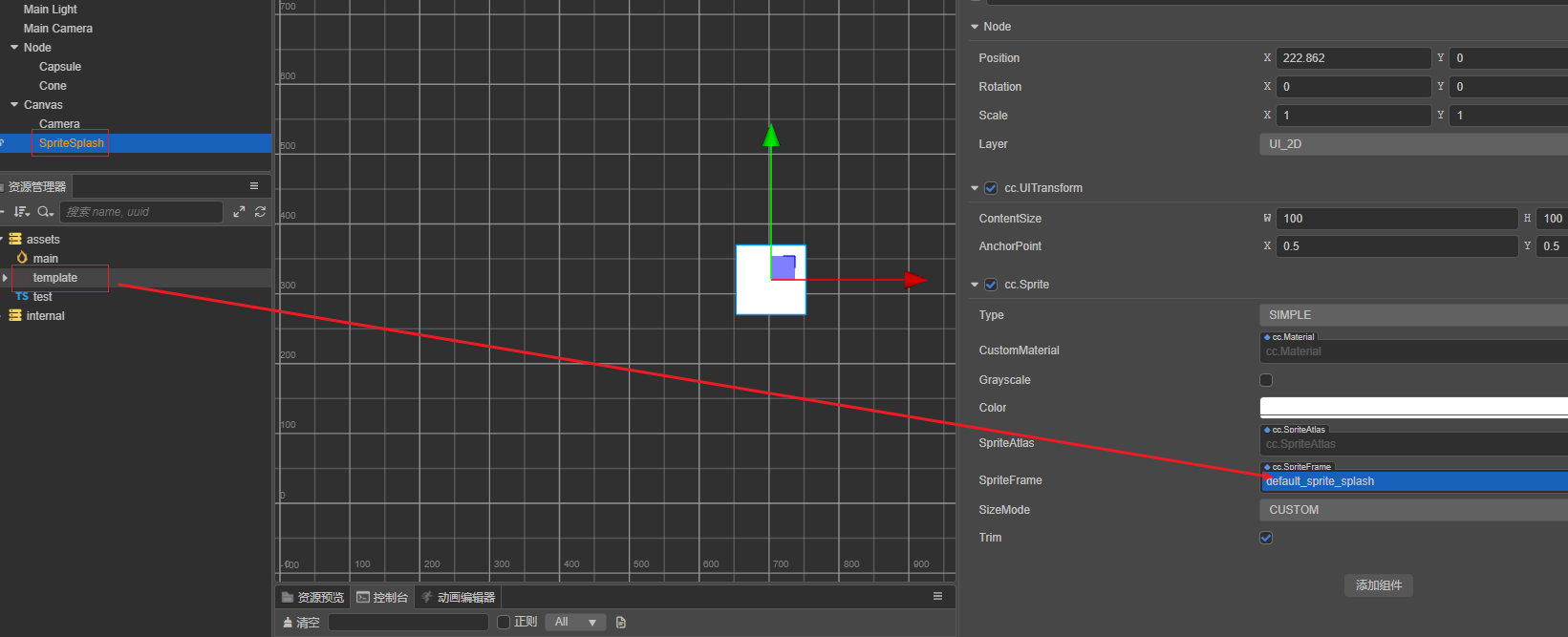Open the sprite Color swatch picker
The image size is (1568, 637).
(x=1413, y=408)
